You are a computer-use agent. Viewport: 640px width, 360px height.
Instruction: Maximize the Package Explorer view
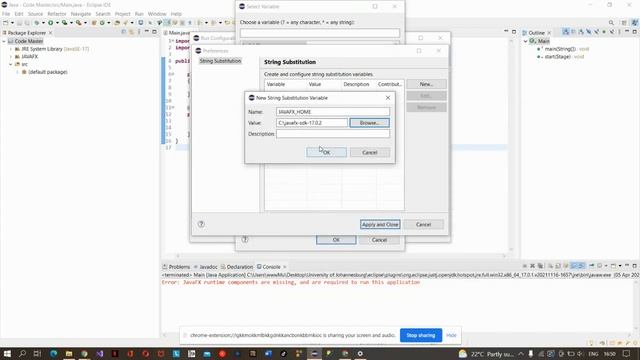click(154, 32)
